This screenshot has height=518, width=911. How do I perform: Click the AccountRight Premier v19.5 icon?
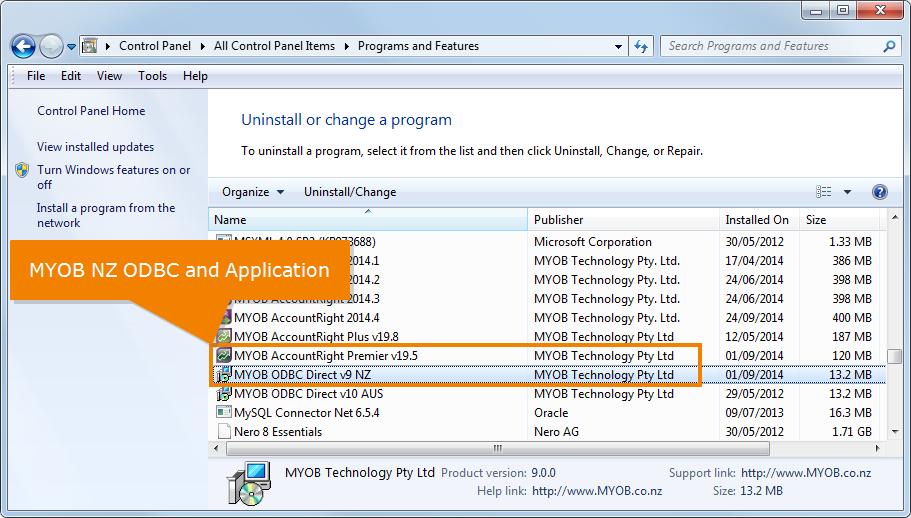pos(224,355)
